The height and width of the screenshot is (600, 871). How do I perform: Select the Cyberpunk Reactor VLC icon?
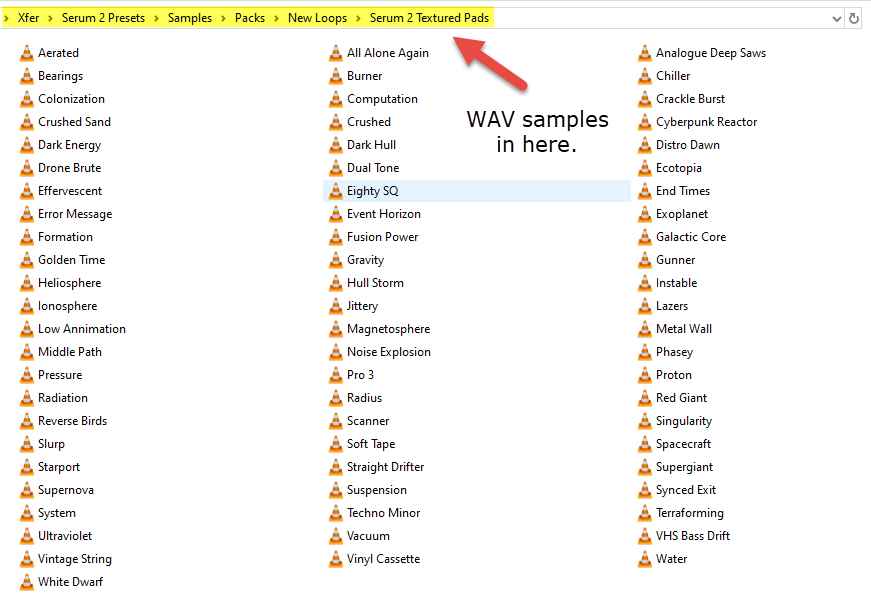tap(645, 122)
